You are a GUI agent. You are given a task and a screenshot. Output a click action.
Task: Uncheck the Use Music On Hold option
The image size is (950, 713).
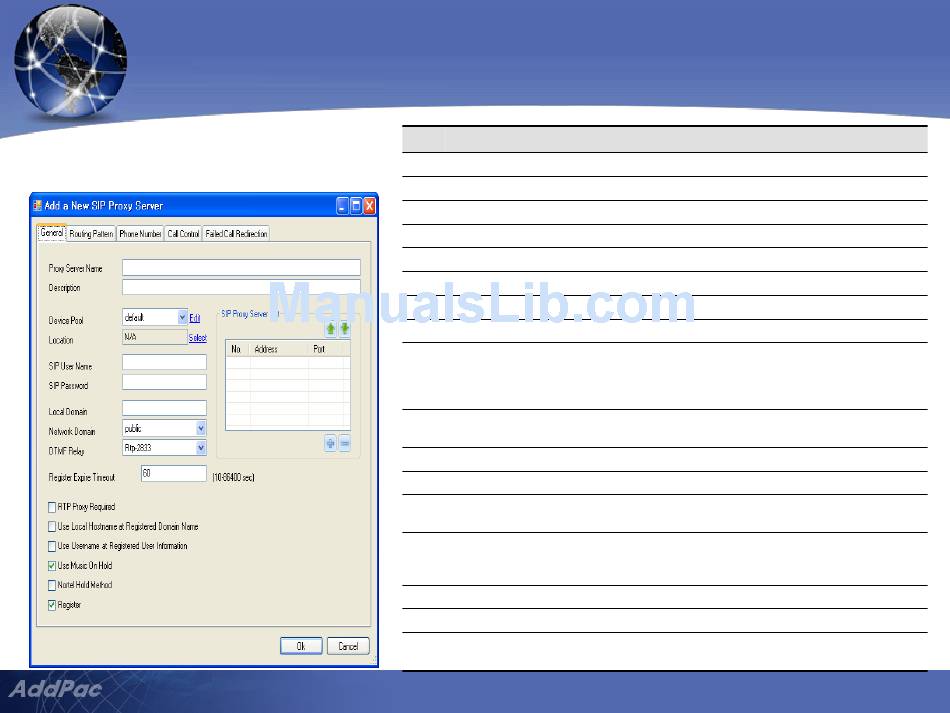[52, 566]
